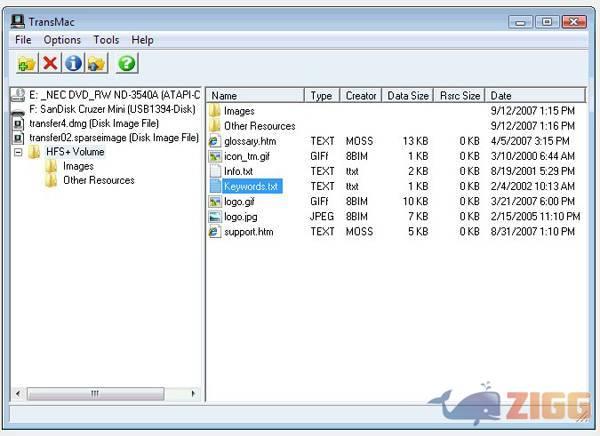Select icon_tm.gif file
The width and height of the screenshot is (600, 436).
tap(247, 156)
